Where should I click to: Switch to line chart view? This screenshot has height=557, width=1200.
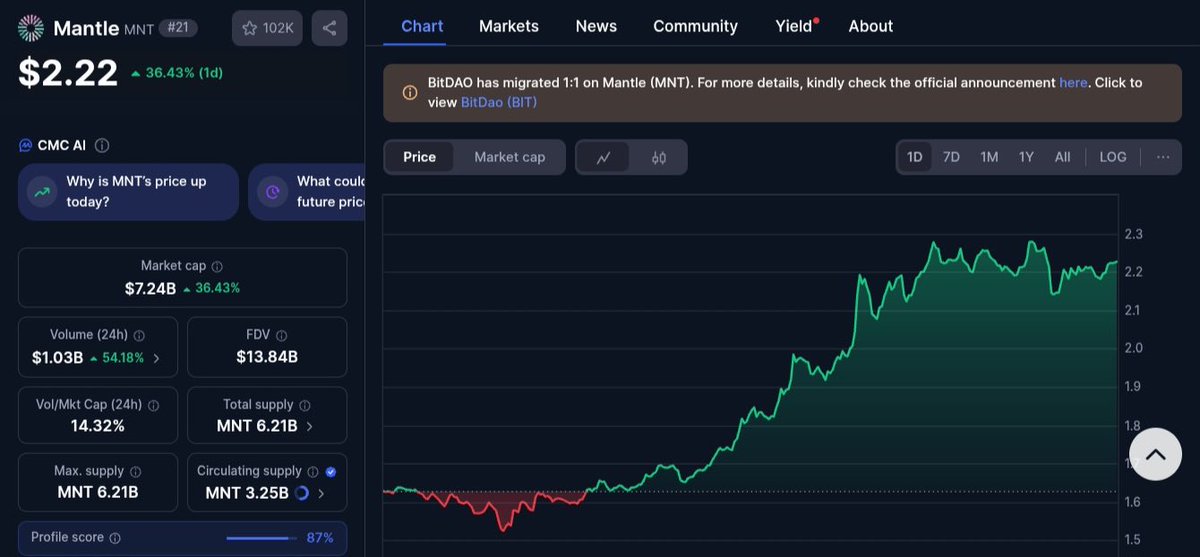(603, 157)
